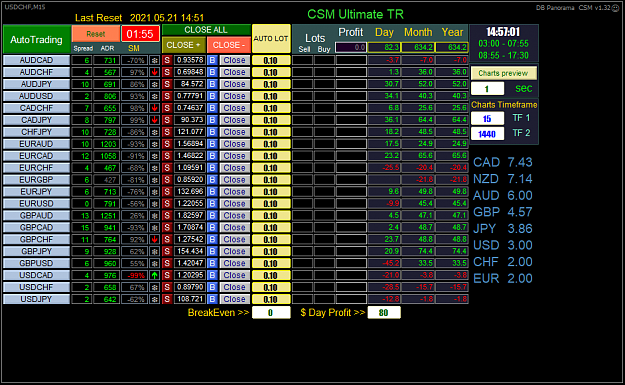Click the snowflake signal icon for EURAUD
Image resolution: width=625 pixels, height=385 pixels.
click(155, 144)
